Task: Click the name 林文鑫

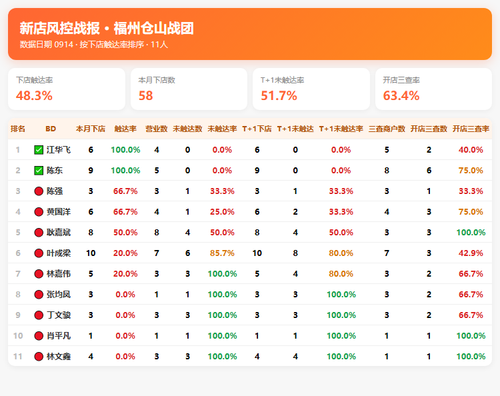Action: point(59,357)
